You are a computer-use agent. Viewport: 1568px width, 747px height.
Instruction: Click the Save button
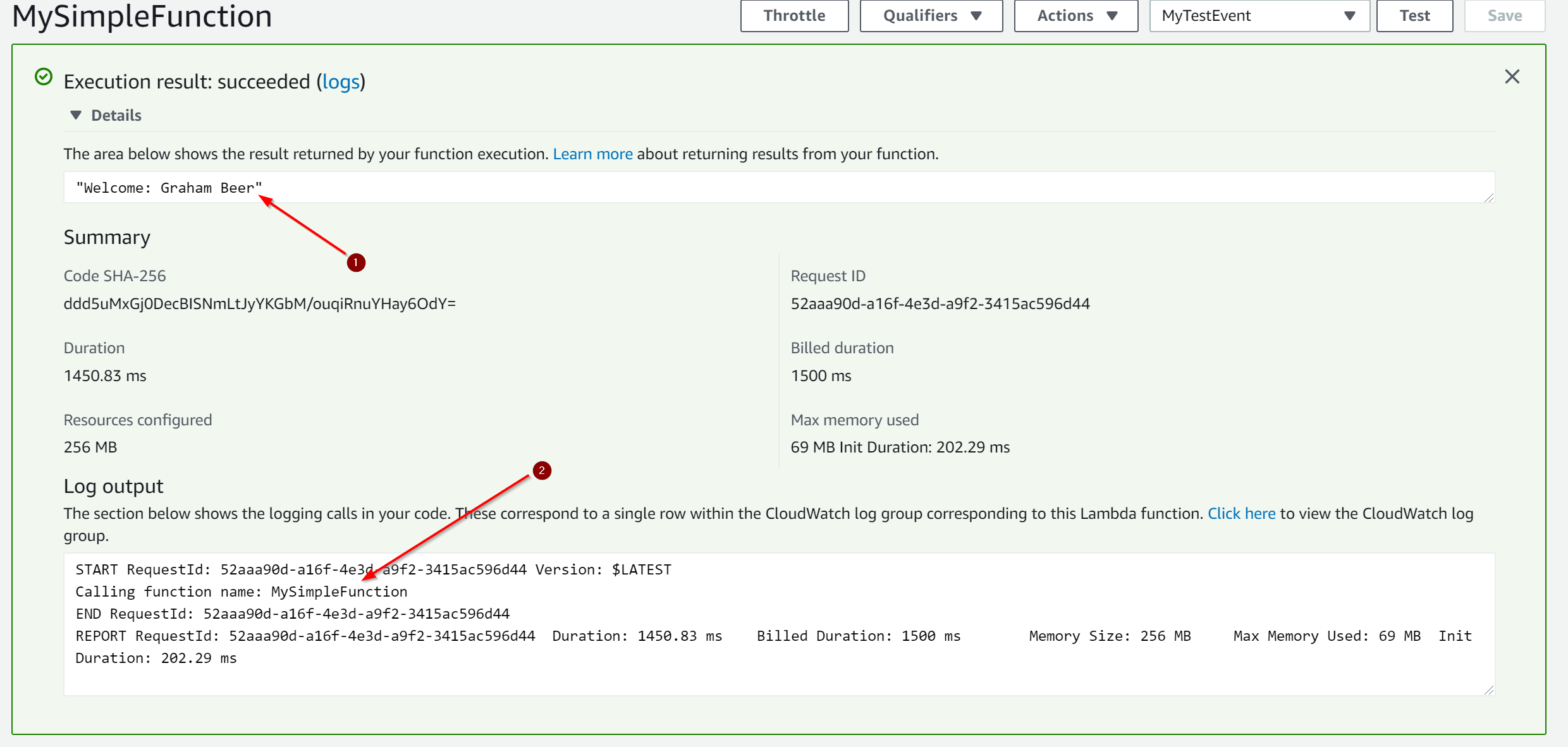coord(1505,16)
